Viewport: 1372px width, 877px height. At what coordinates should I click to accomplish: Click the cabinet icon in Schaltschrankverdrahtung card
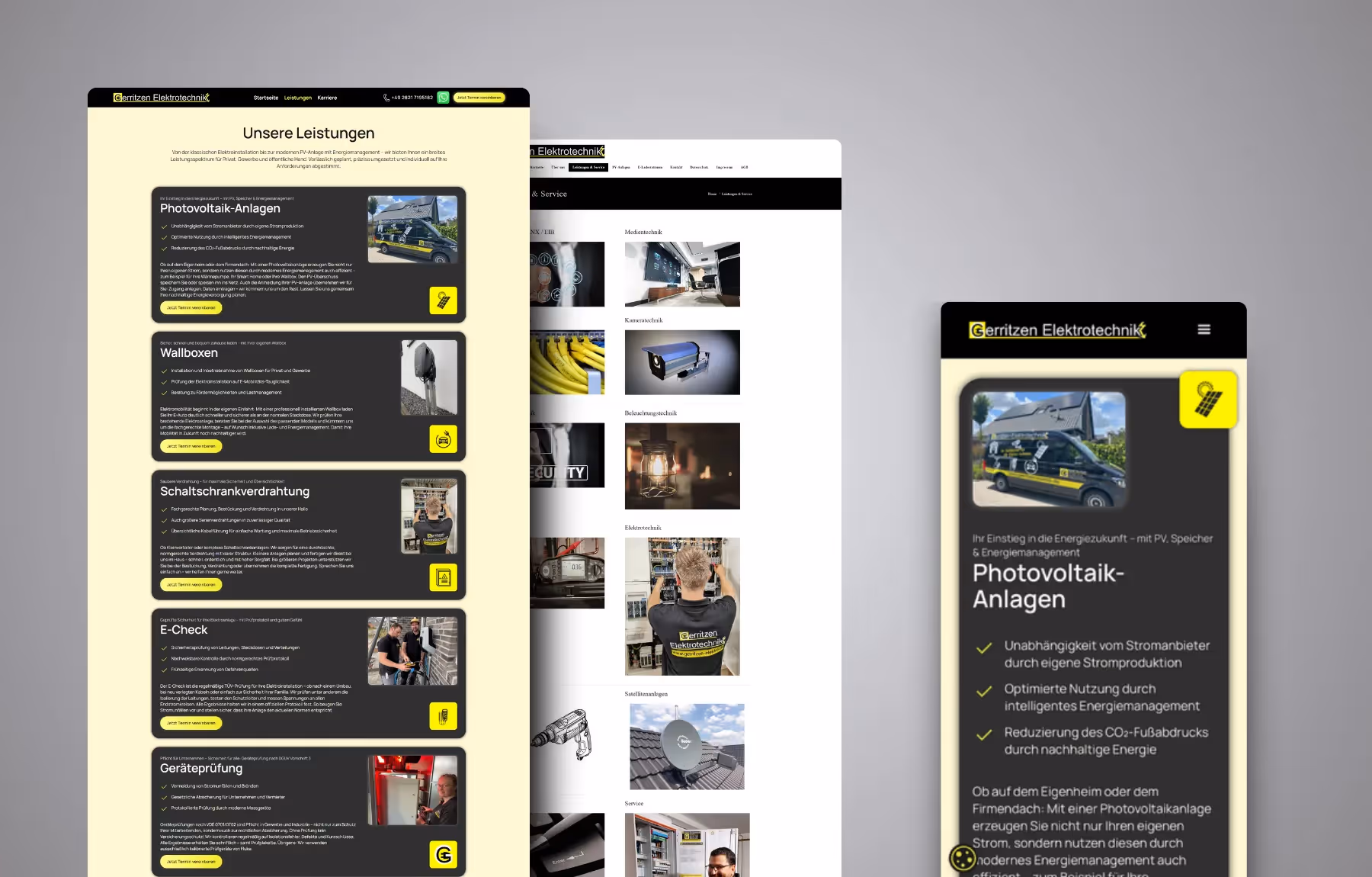(x=443, y=578)
